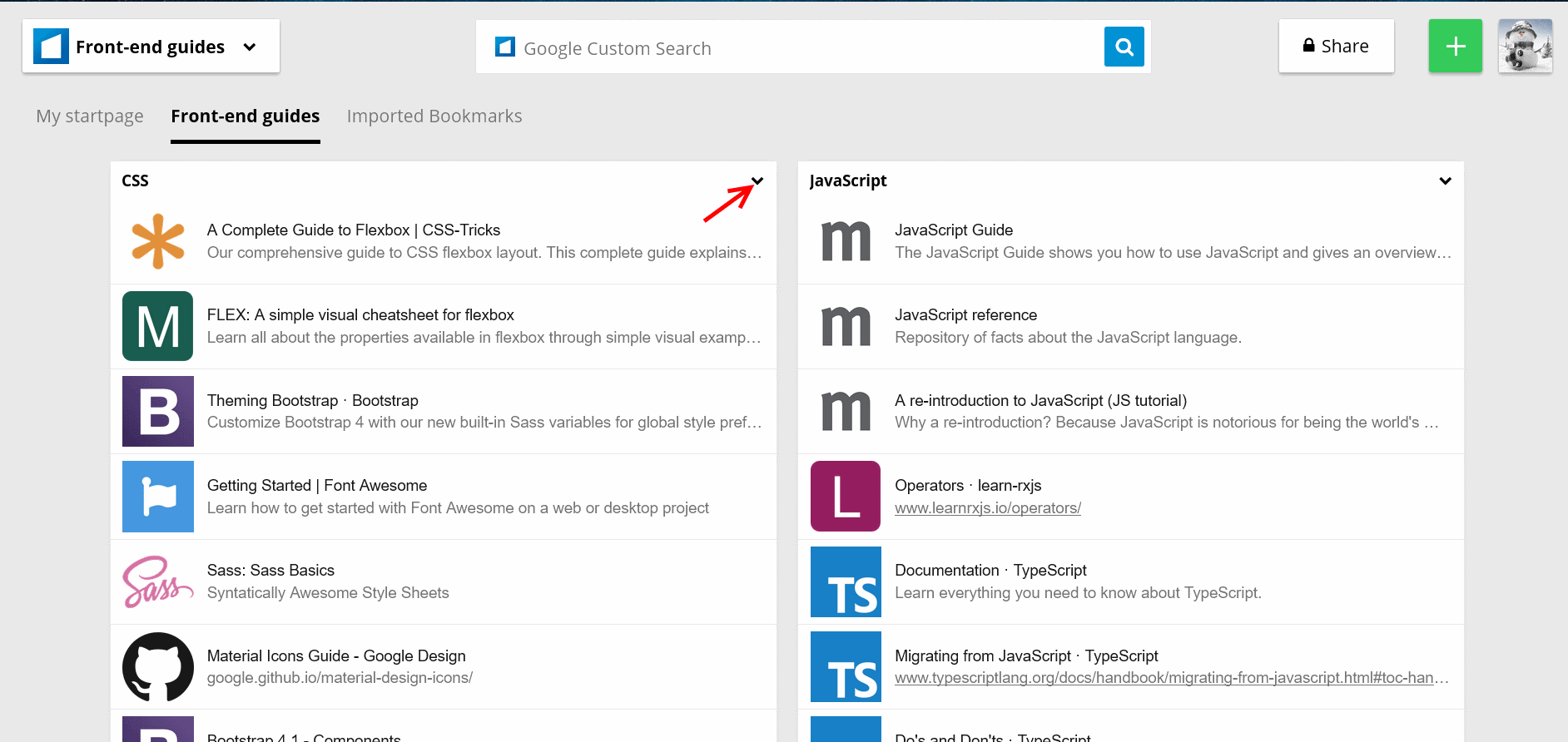Screen dimensions: 1568x742
Task: Click the JavaScript widget title
Action: tap(848, 181)
